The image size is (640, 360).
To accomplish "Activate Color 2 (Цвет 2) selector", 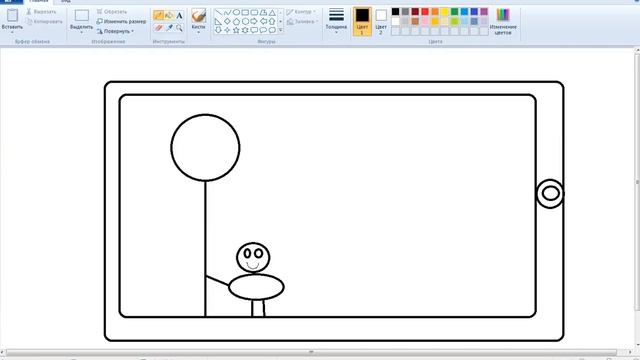I will point(381,21).
